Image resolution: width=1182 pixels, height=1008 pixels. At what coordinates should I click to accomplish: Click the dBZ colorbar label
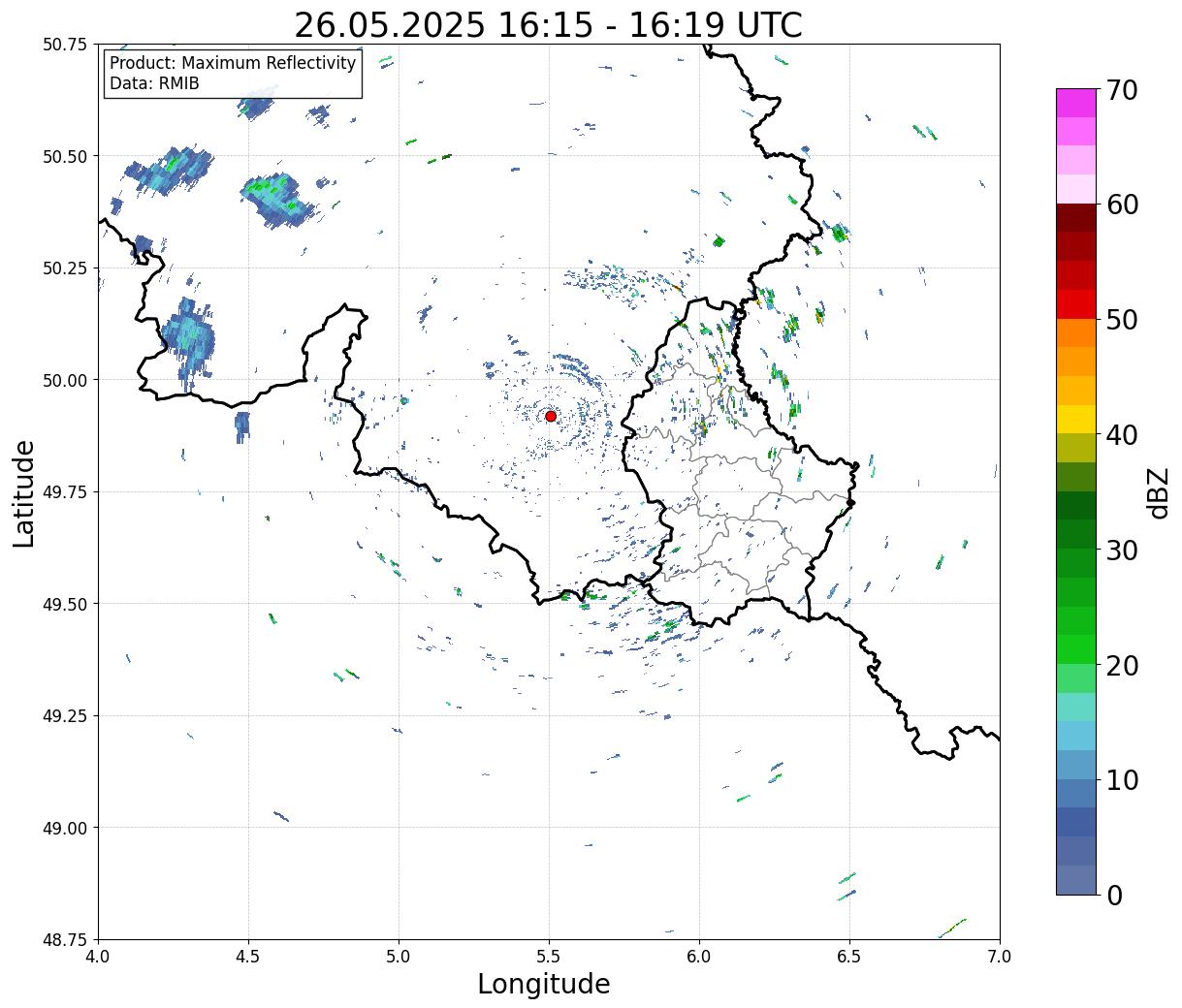click(x=1159, y=492)
